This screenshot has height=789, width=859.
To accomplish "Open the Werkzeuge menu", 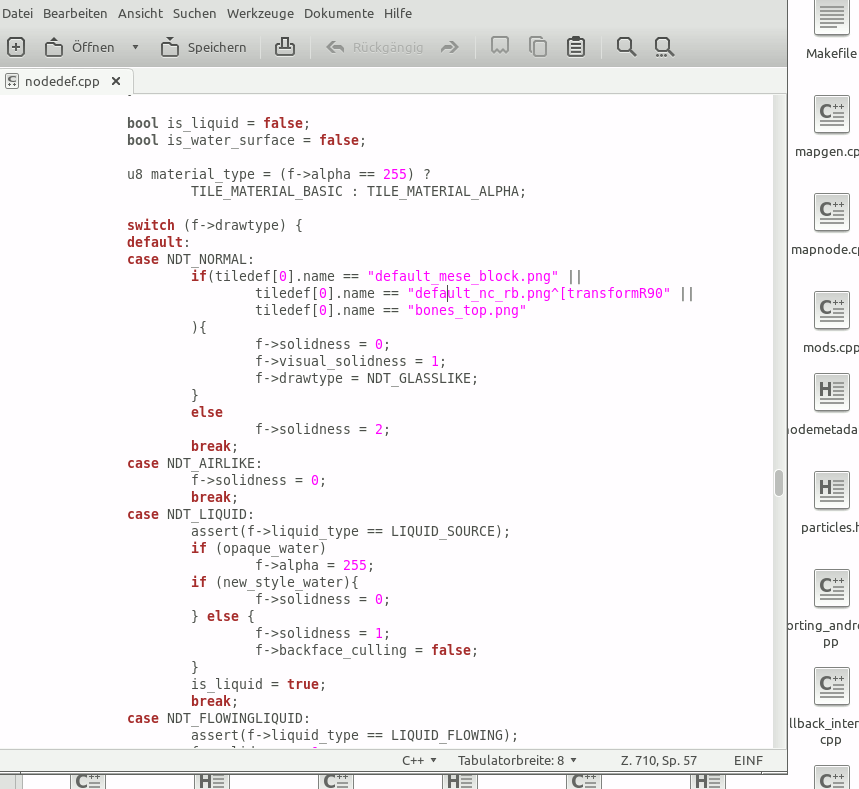I will (259, 13).
